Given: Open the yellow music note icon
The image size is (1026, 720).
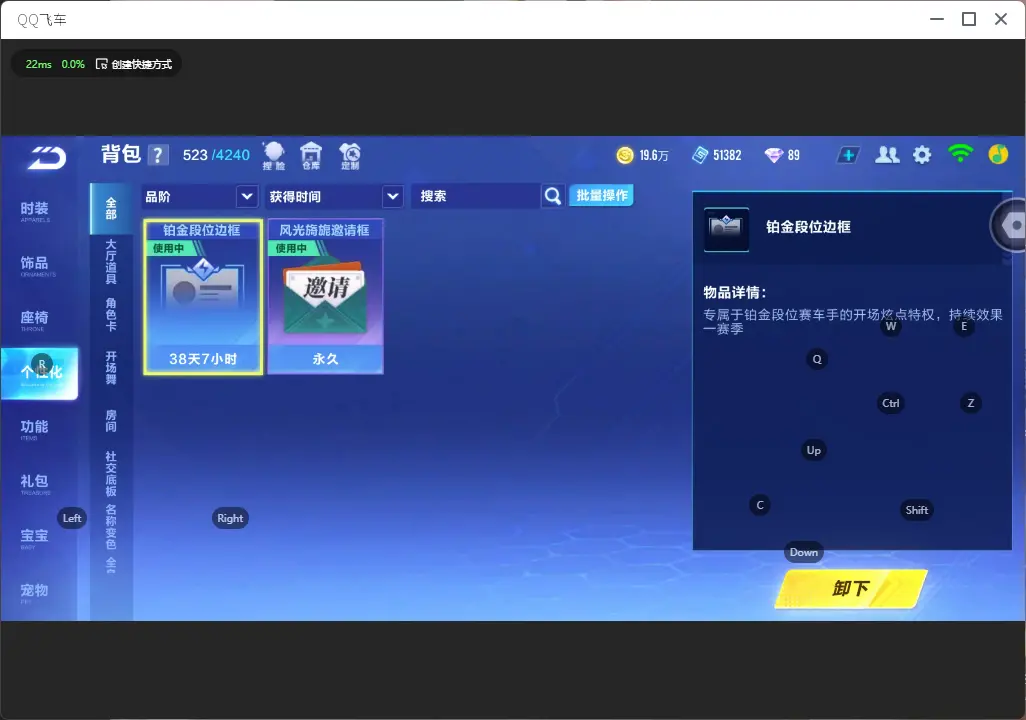Looking at the screenshot, I should coord(998,154).
